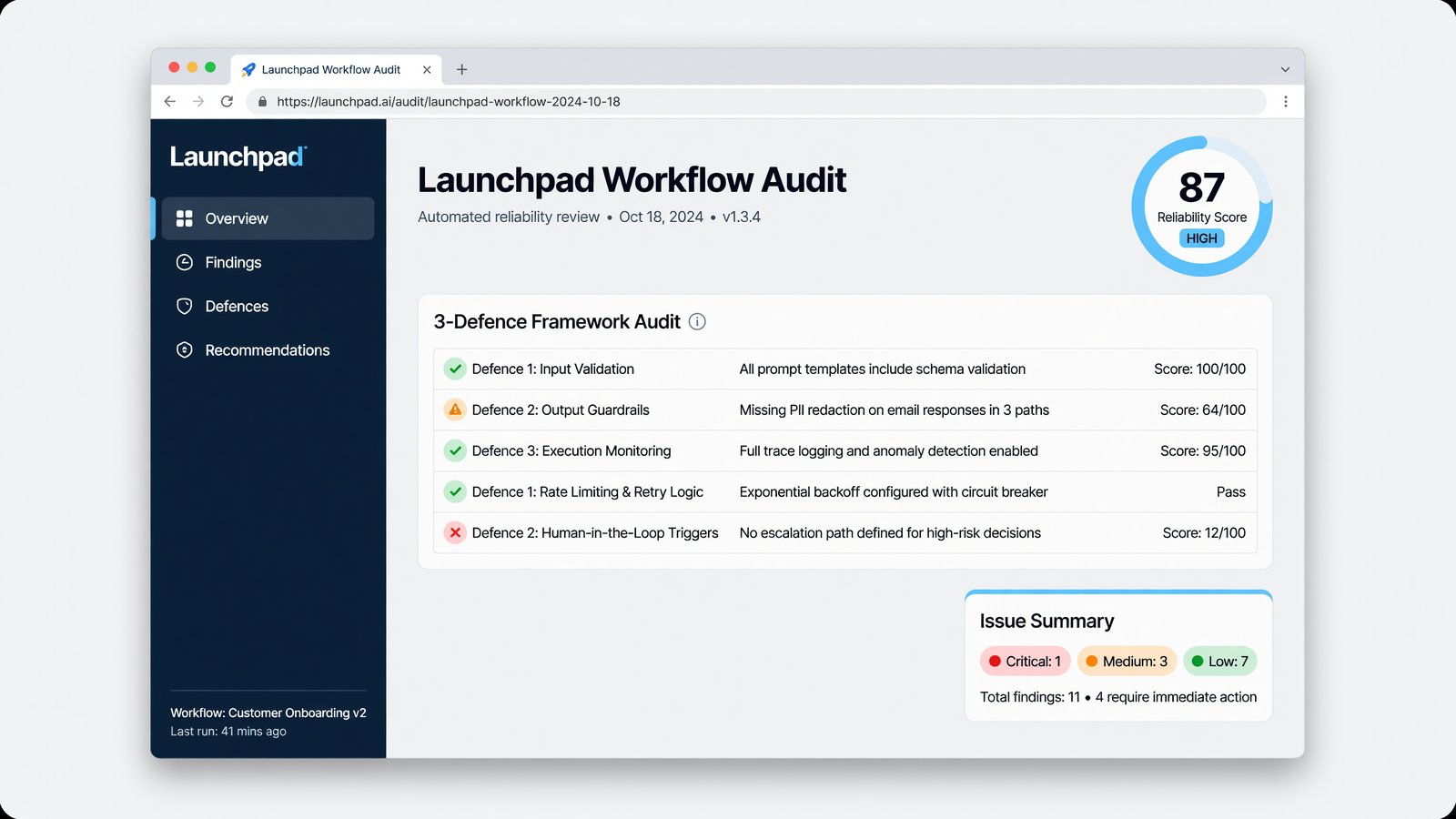Viewport: 1456px width, 819px height.
Task: Click 'Total findings: 11' summary text
Action: point(1030,697)
